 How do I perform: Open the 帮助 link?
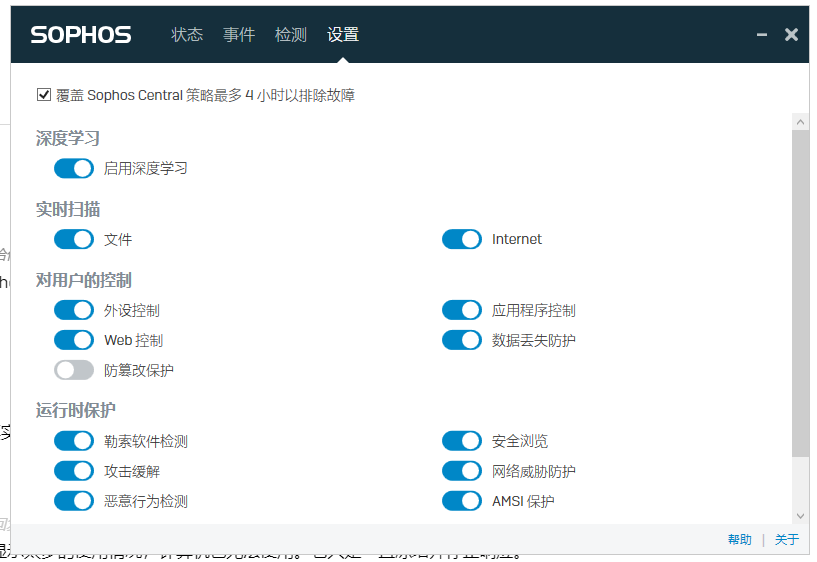click(740, 540)
